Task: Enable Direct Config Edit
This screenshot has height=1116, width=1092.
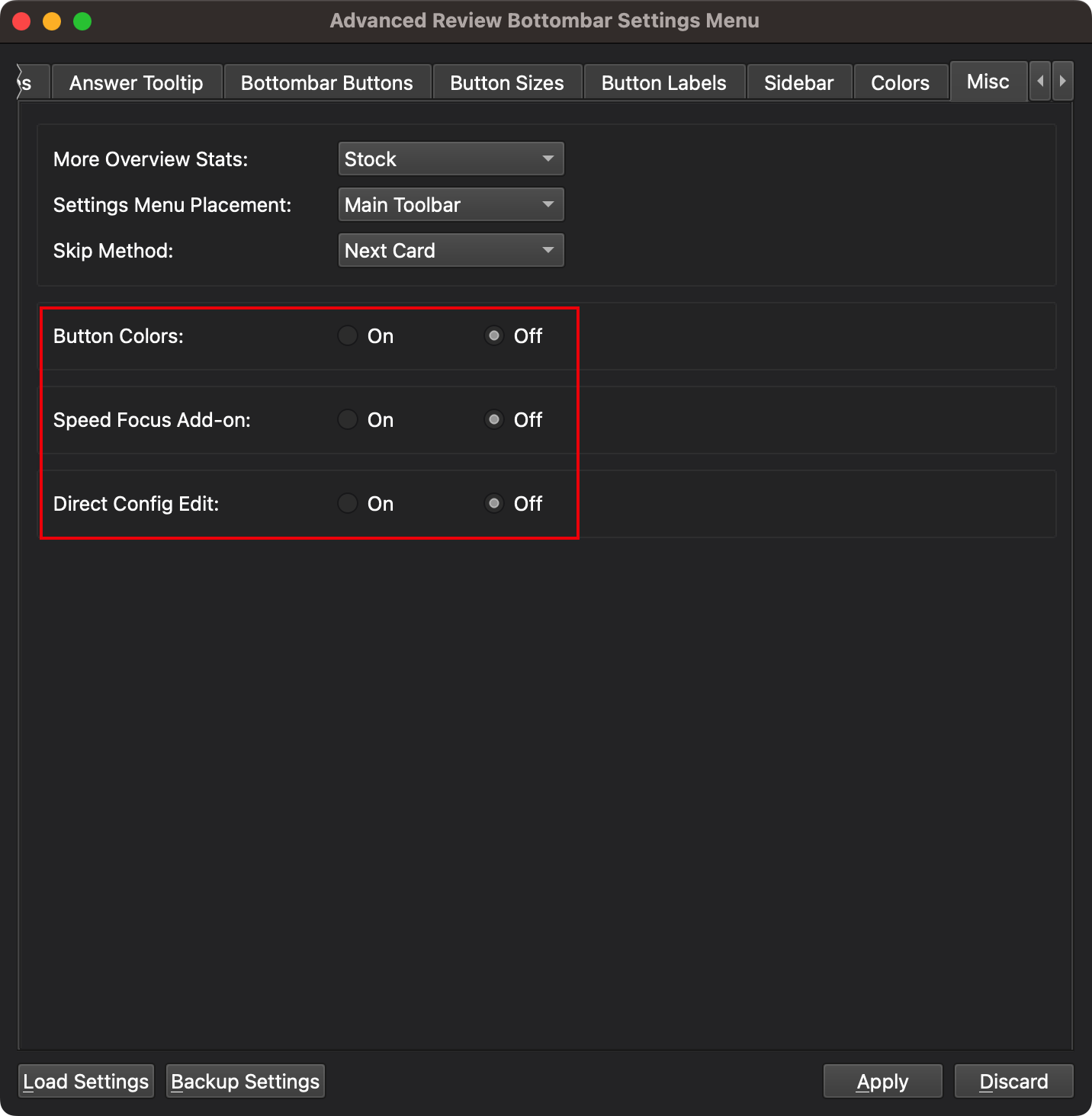Action: [x=348, y=504]
